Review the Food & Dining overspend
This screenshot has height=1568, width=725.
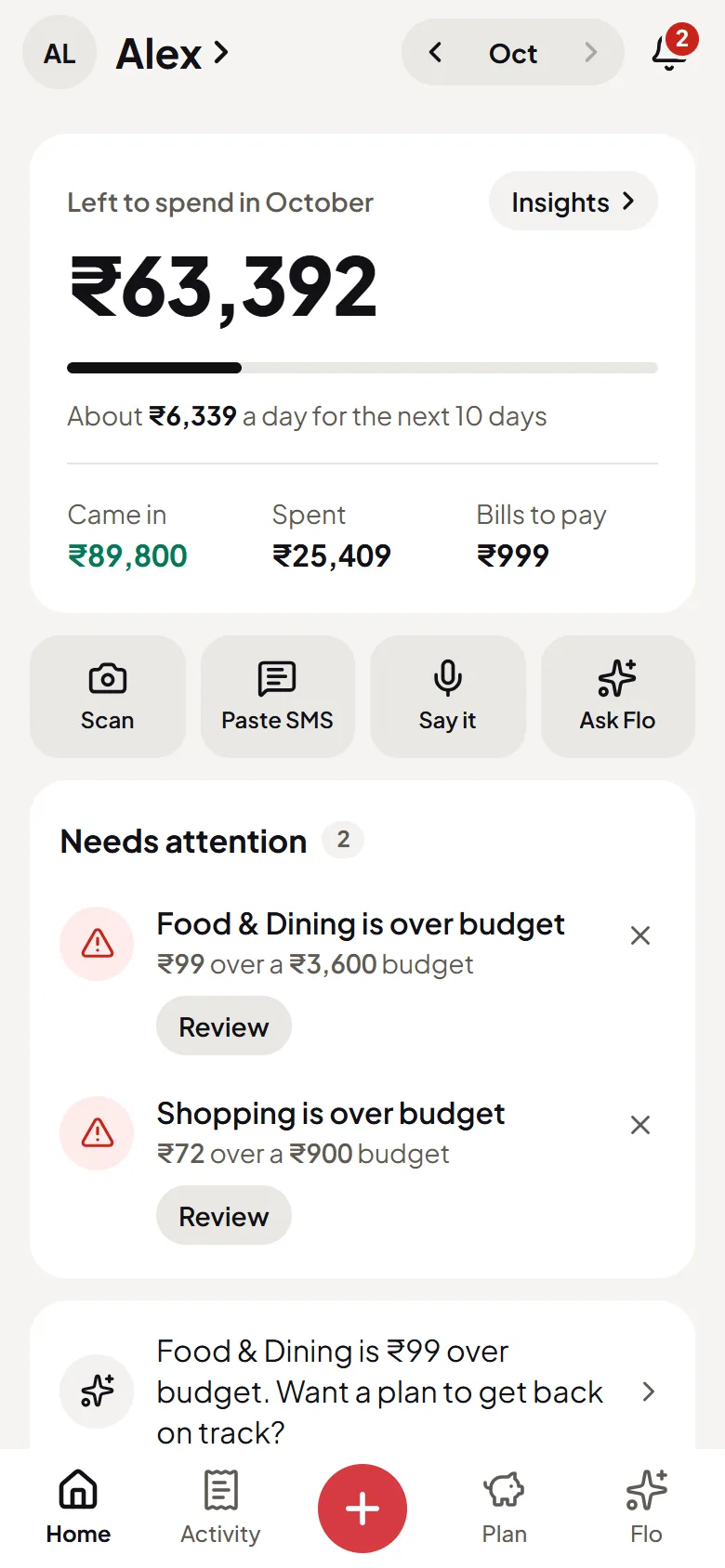[224, 1026]
